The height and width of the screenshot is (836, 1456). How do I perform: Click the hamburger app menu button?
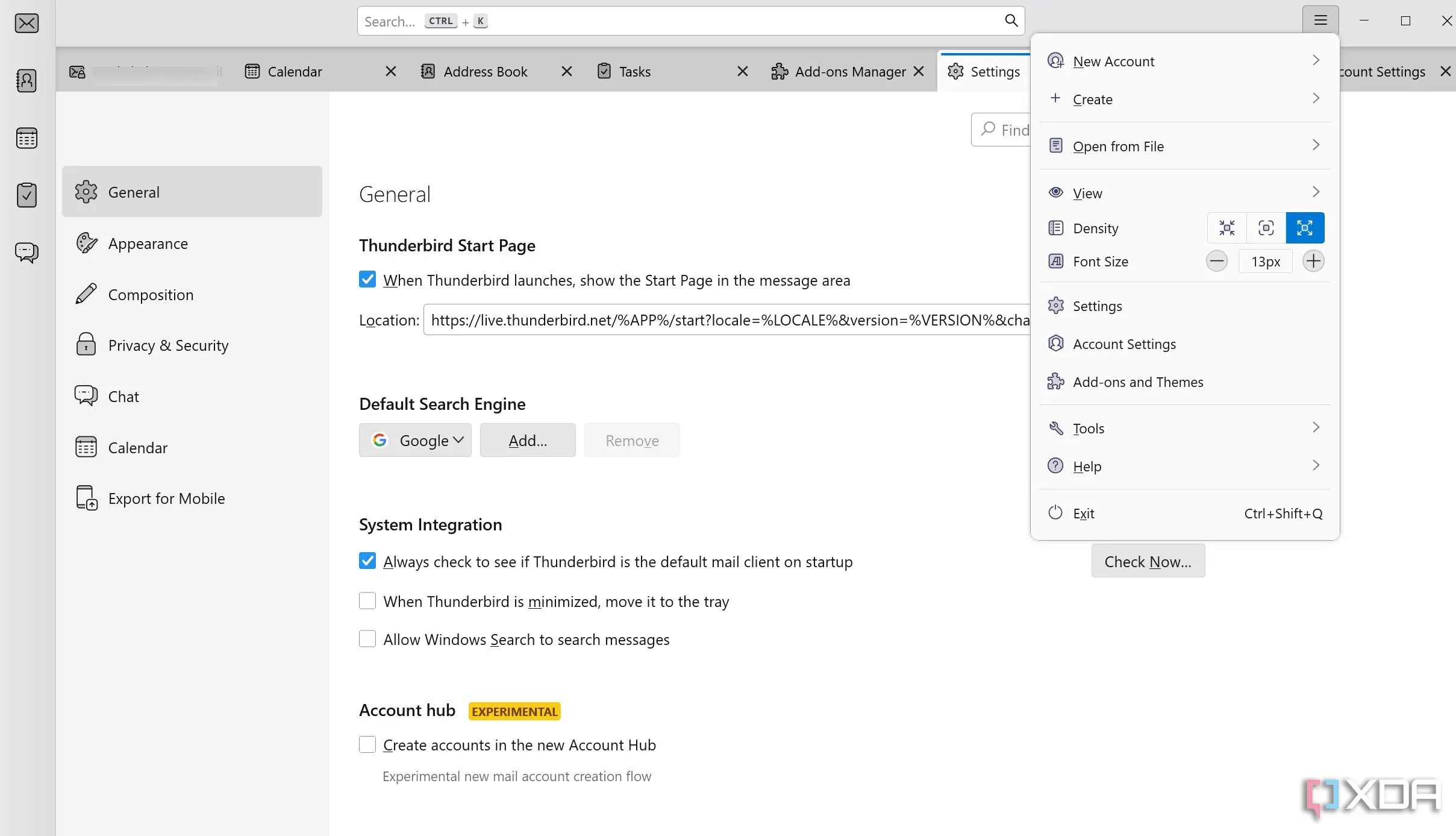[1320, 20]
